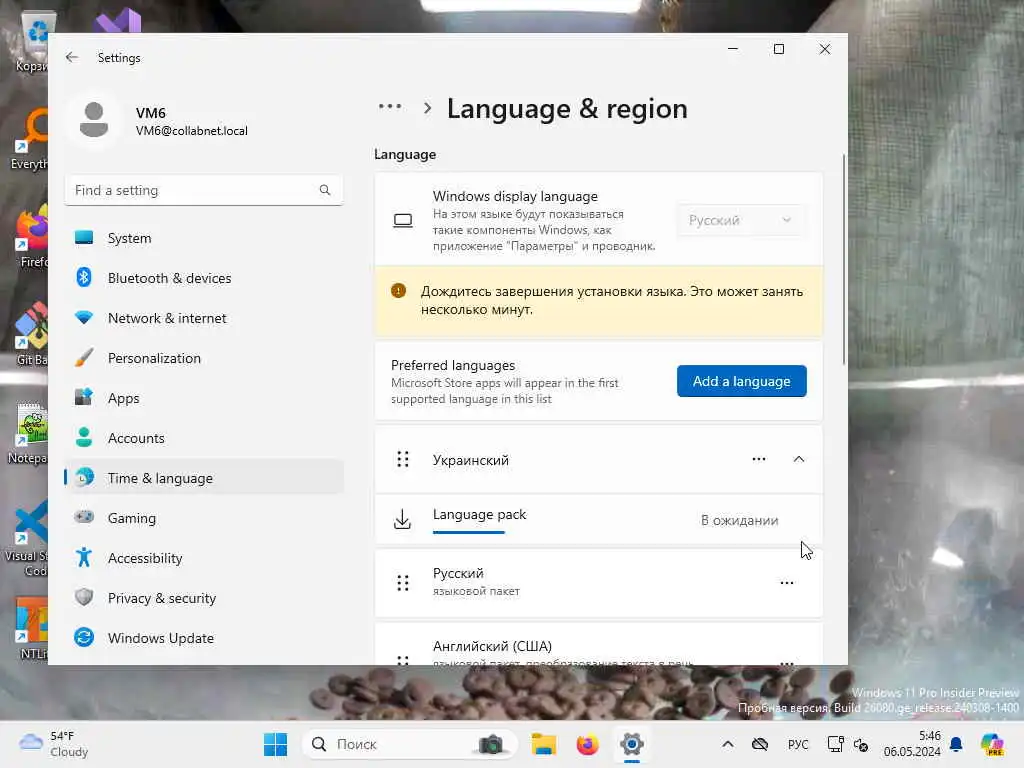Open more options for Русский
Screen dimensions: 1024x768
tap(787, 583)
